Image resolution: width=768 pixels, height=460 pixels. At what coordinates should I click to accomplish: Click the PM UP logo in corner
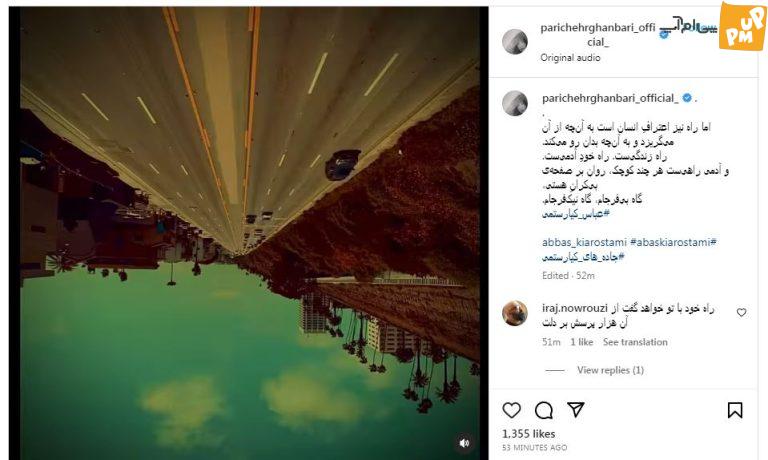point(742,25)
